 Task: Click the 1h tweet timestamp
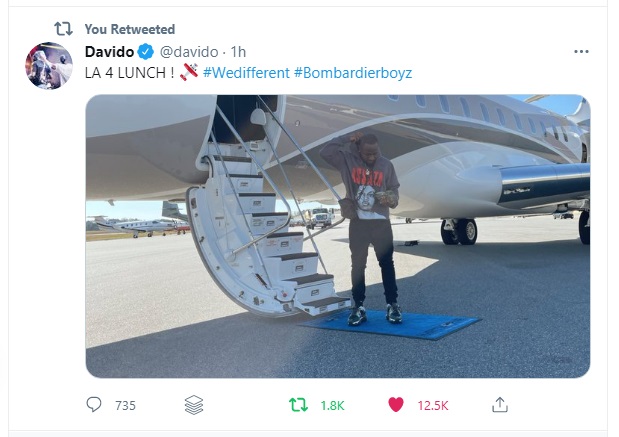tap(238, 52)
